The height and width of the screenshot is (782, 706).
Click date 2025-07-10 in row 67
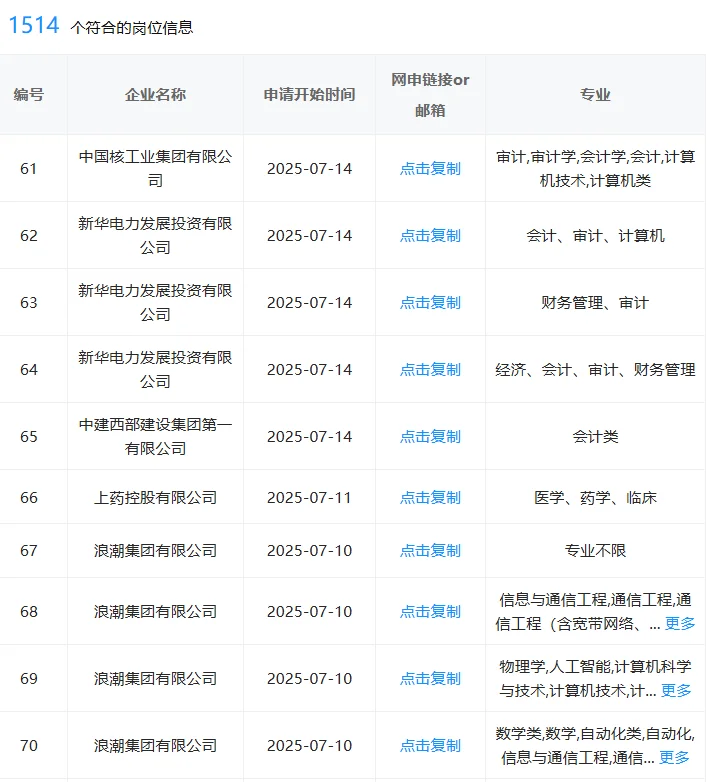pos(309,551)
